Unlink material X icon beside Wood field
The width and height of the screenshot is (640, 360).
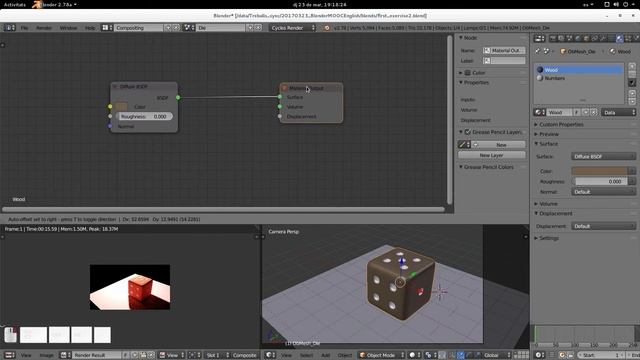click(593, 112)
